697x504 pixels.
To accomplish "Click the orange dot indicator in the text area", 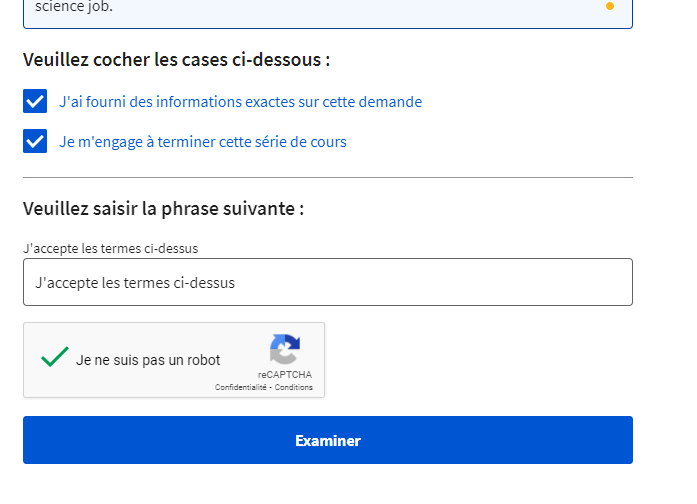I will coord(610,6).
